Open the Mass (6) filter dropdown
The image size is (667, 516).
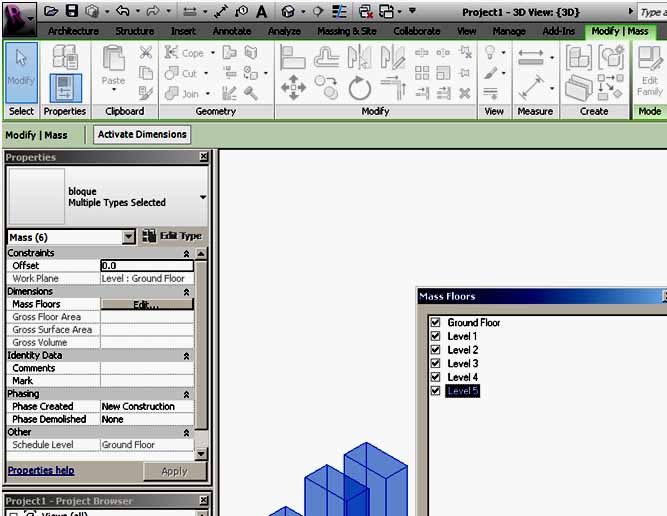pyautogui.click(x=128, y=238)
